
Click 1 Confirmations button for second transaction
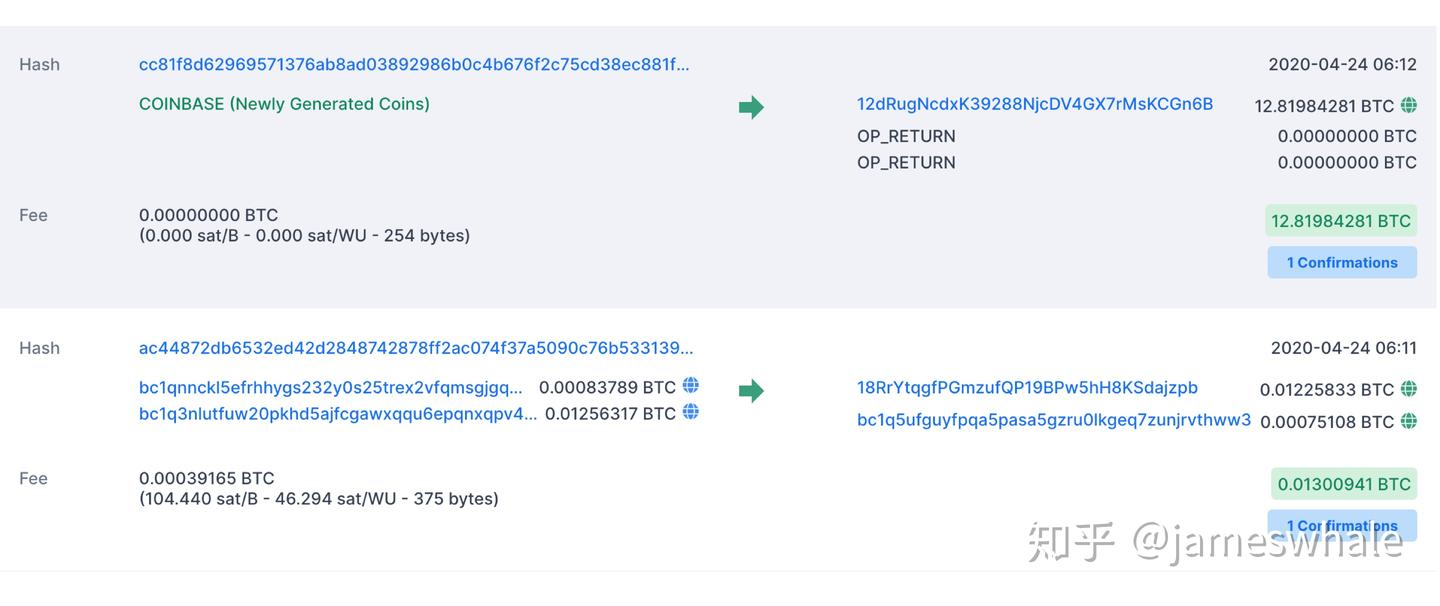pyautogui.click(x=1342, y=525)
